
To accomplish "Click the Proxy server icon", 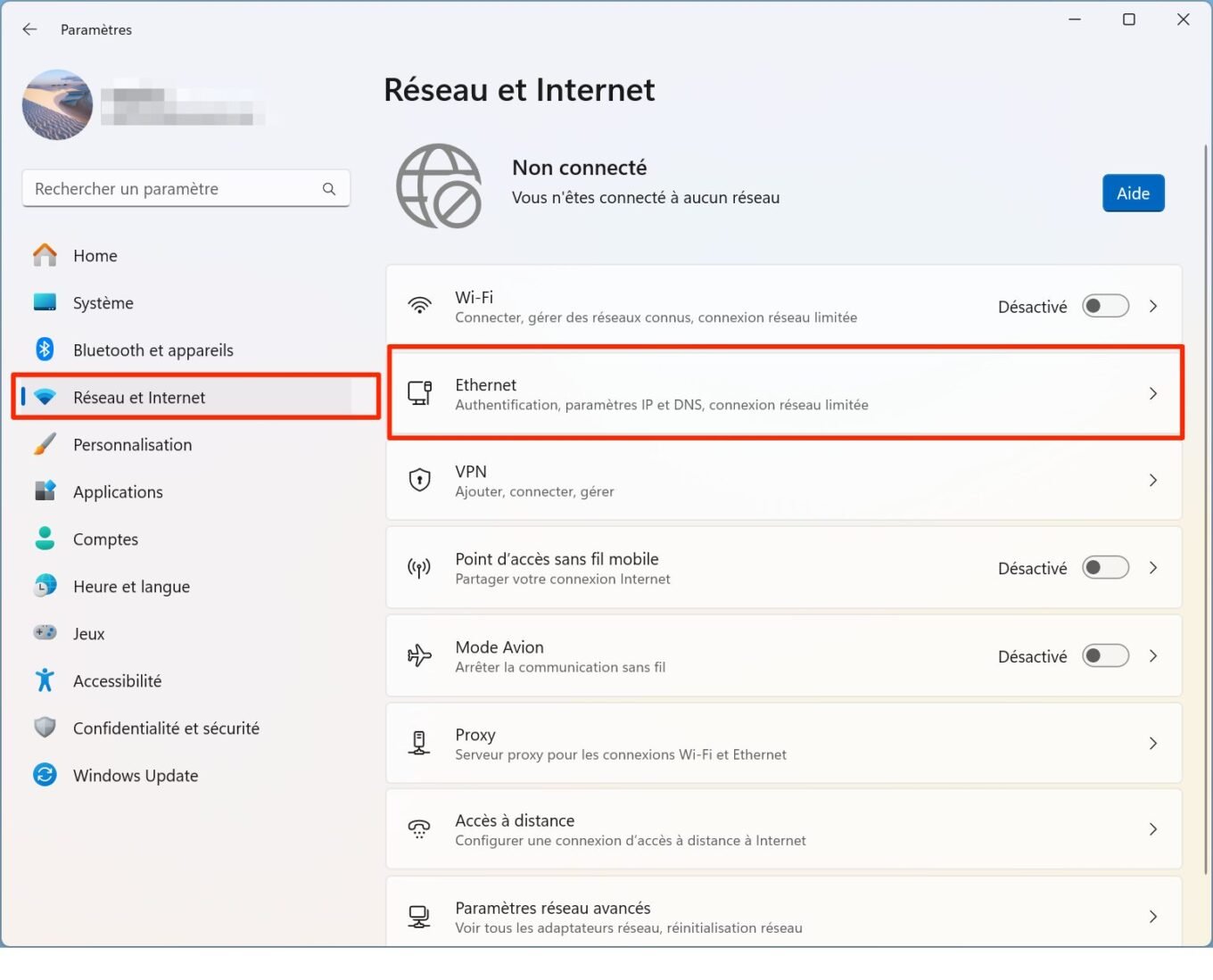I will click(x=419, y=743).
